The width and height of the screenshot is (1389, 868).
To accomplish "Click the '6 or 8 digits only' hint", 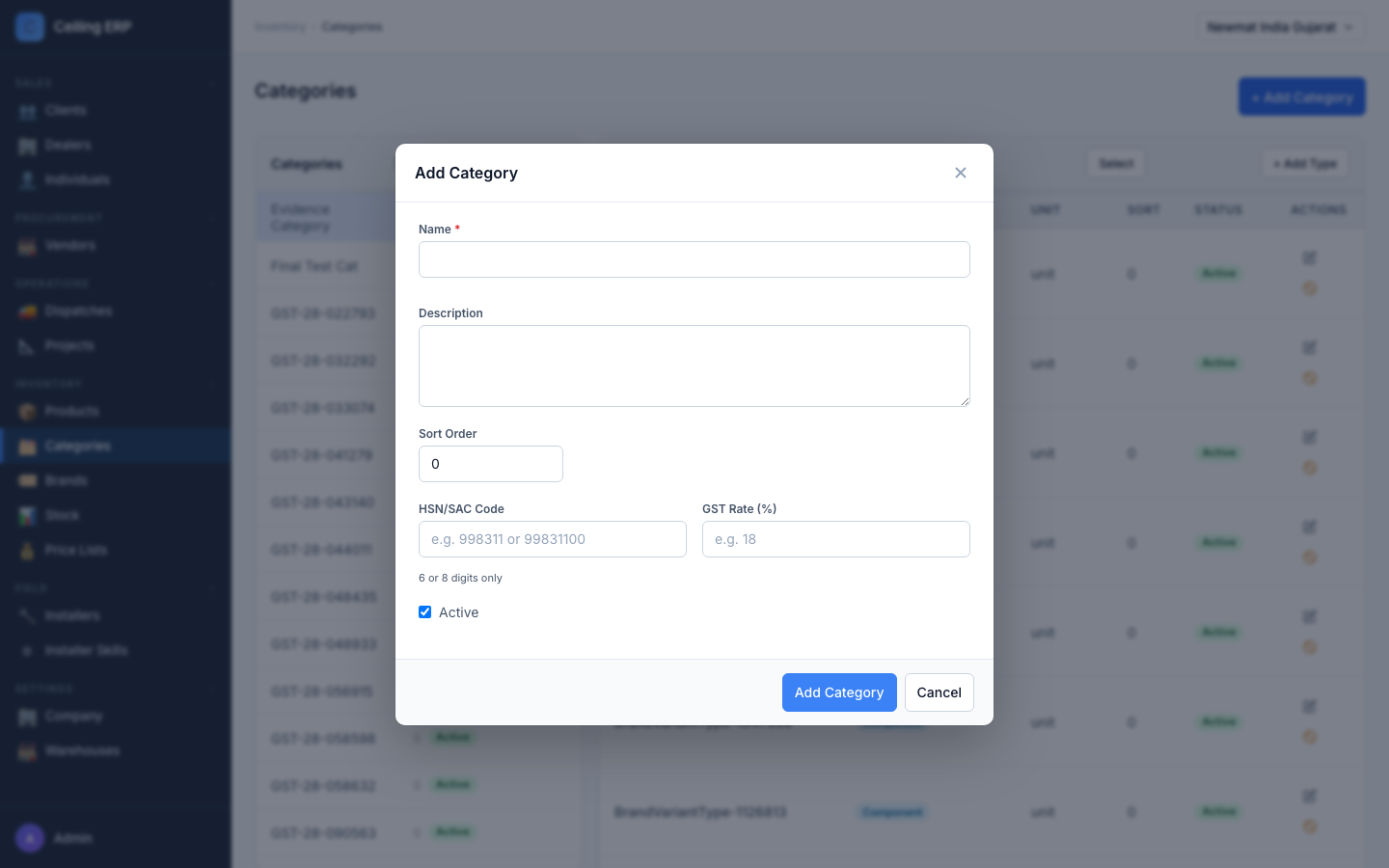I will [x=460, y=578].
